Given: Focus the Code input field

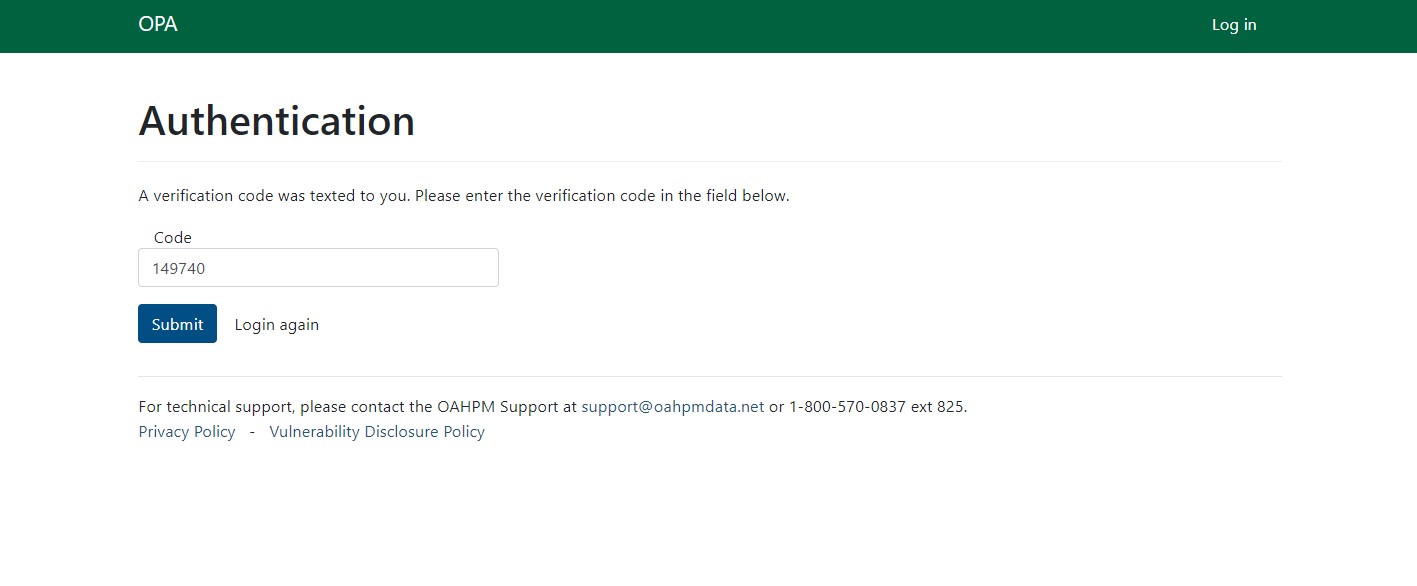Looking at the screenshot, I should (318, 268).
